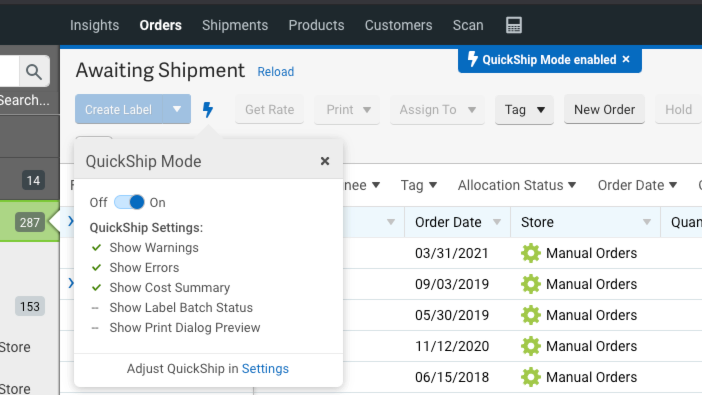The height and width of the screenshot is (395, 702).
Task: Toggle the Show Label Batch Status setting
Action: (171, 308)
